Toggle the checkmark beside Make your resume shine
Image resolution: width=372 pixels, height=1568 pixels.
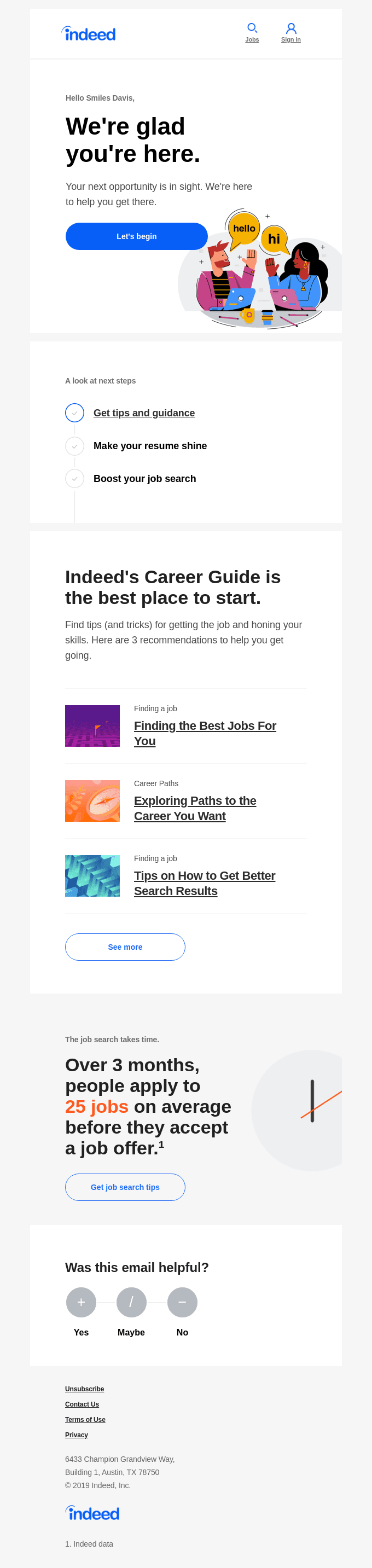(x=74, y=446)
